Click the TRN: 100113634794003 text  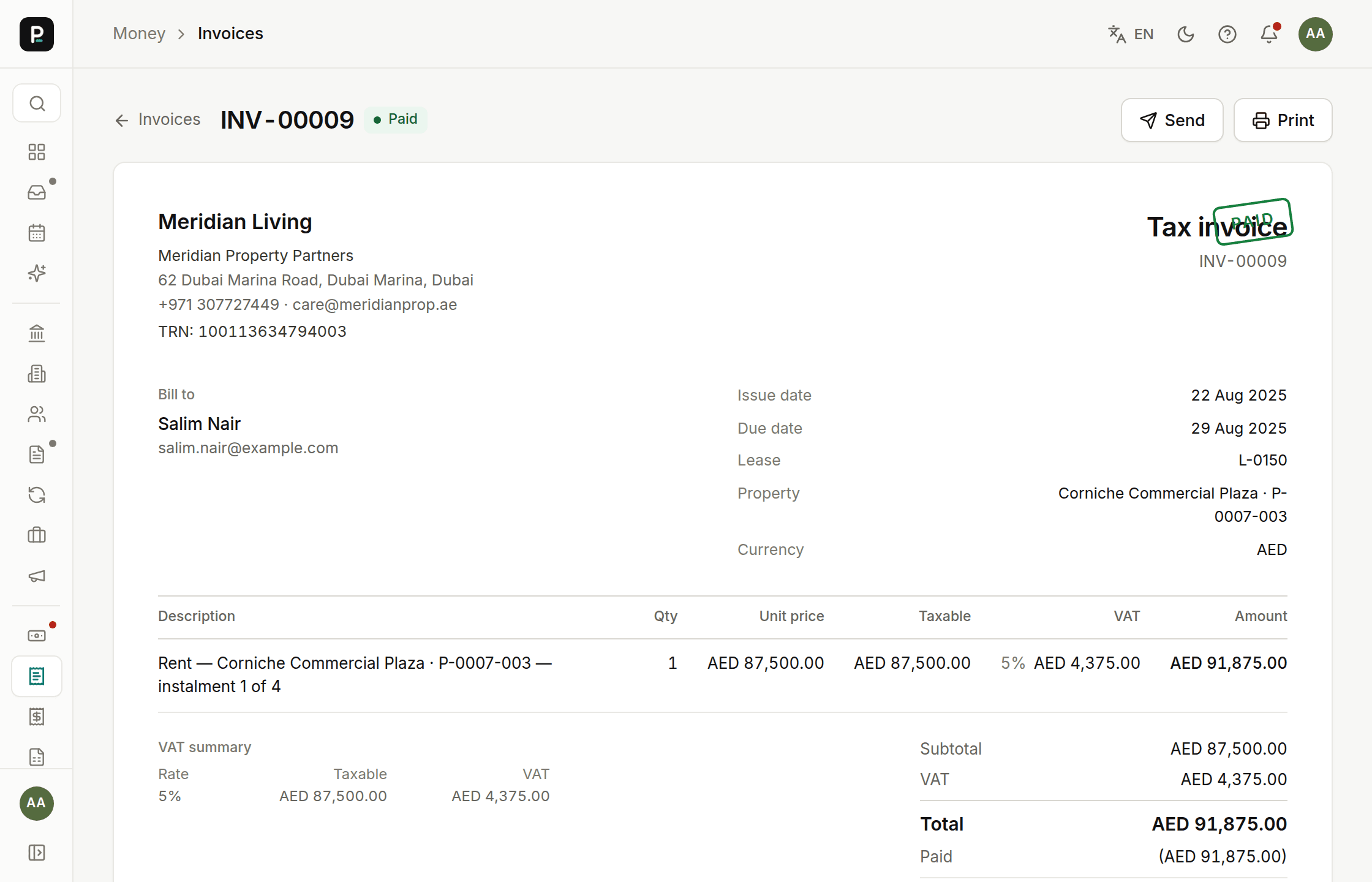pyautogui.click(x=252, y=331)
